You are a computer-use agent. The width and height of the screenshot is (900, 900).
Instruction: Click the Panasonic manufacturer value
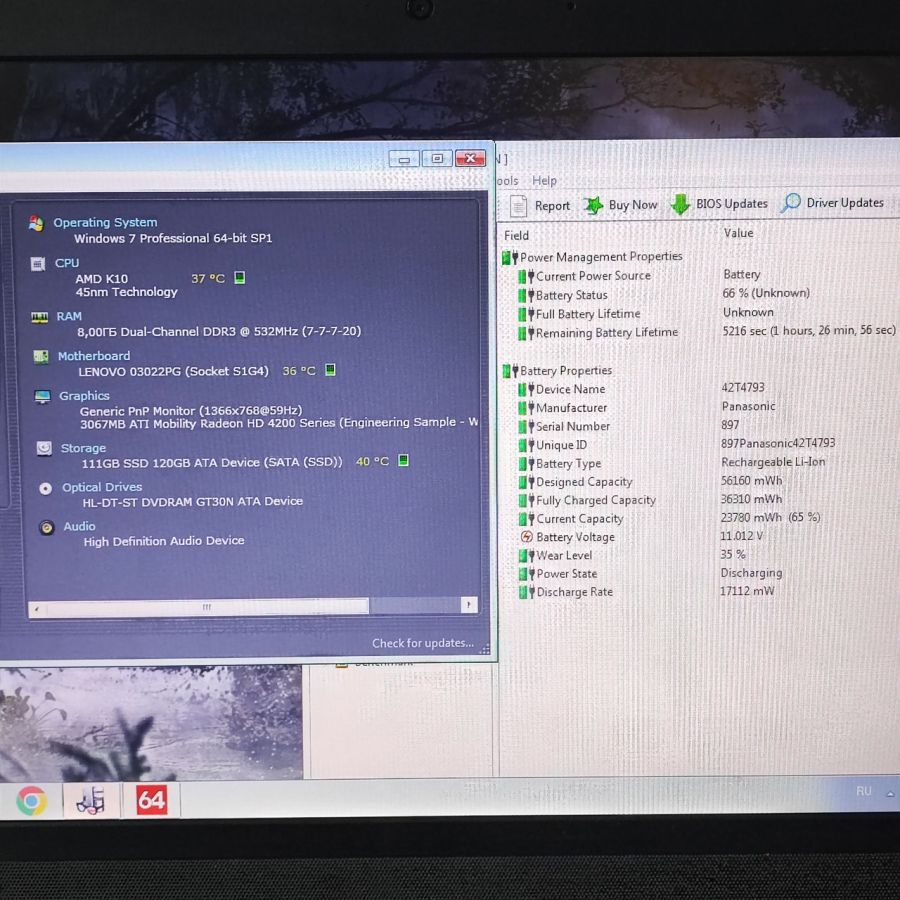[748, 406]
